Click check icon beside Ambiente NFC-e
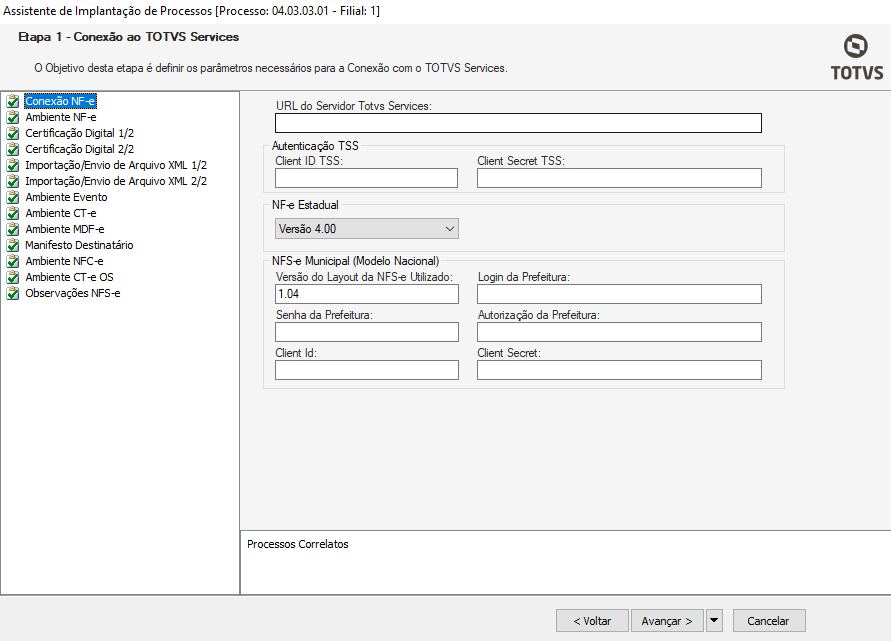The width and height of the screenshot is (891, 641). 13,261
